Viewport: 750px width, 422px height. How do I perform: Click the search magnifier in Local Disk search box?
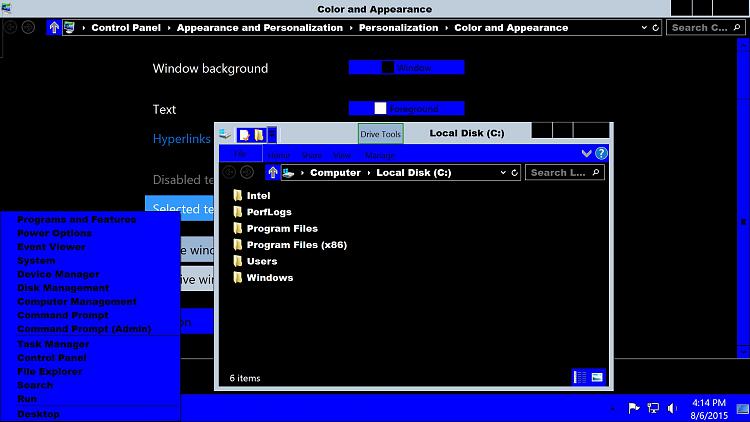tap(596, 172)
